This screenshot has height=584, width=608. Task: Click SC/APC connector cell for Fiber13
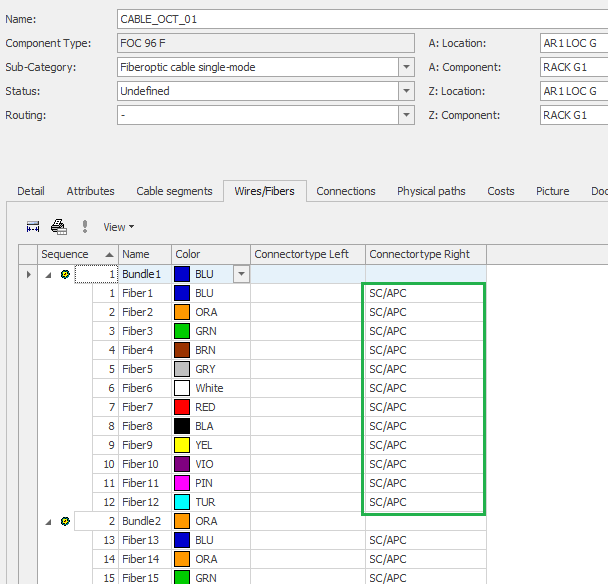426,540
